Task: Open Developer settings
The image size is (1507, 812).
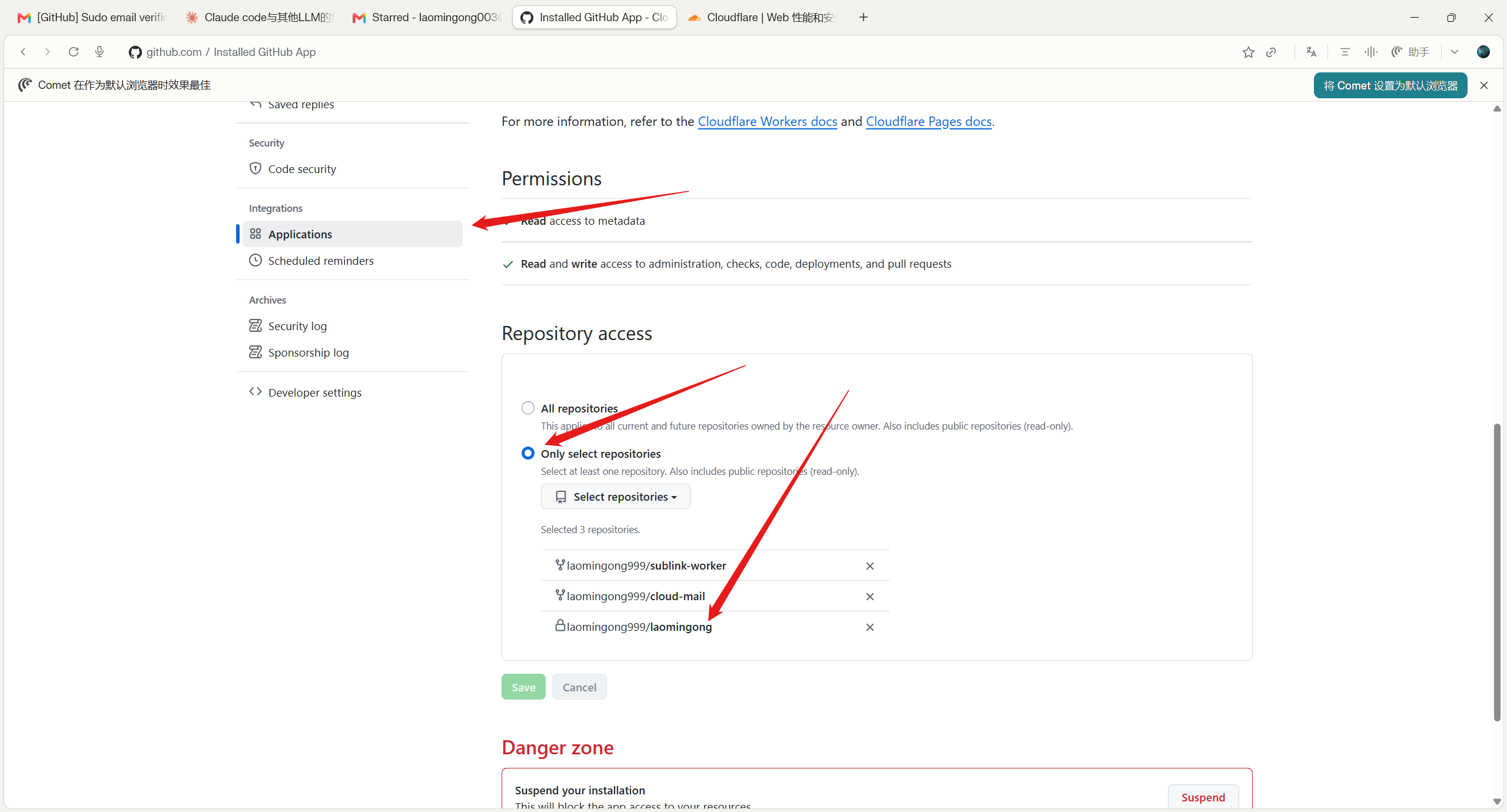Action: point(352,392)
